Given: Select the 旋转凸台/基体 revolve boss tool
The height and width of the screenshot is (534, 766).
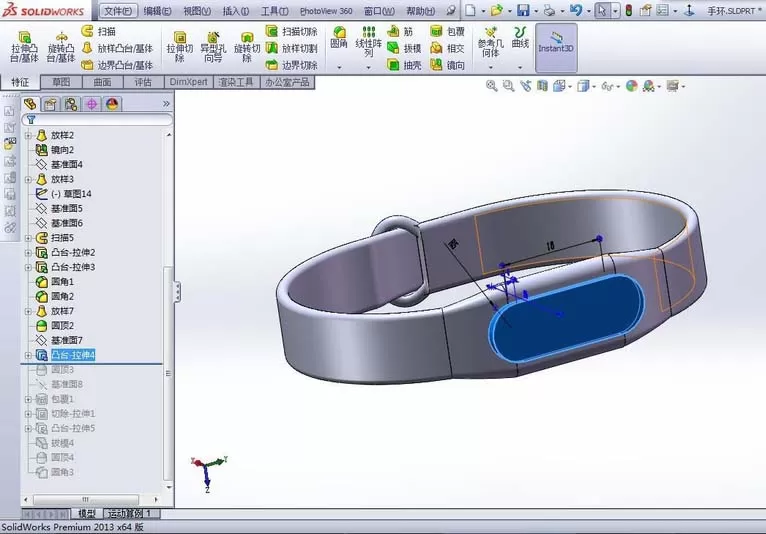Looking at the screenshot, I should click(61, 47).
